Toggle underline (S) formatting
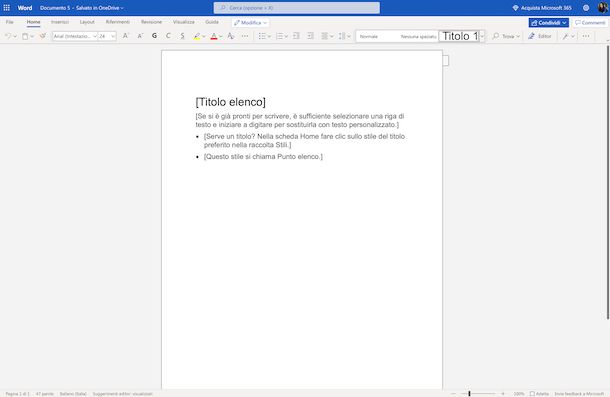Screen dimensions: 610x397 [x=182, y=36]
